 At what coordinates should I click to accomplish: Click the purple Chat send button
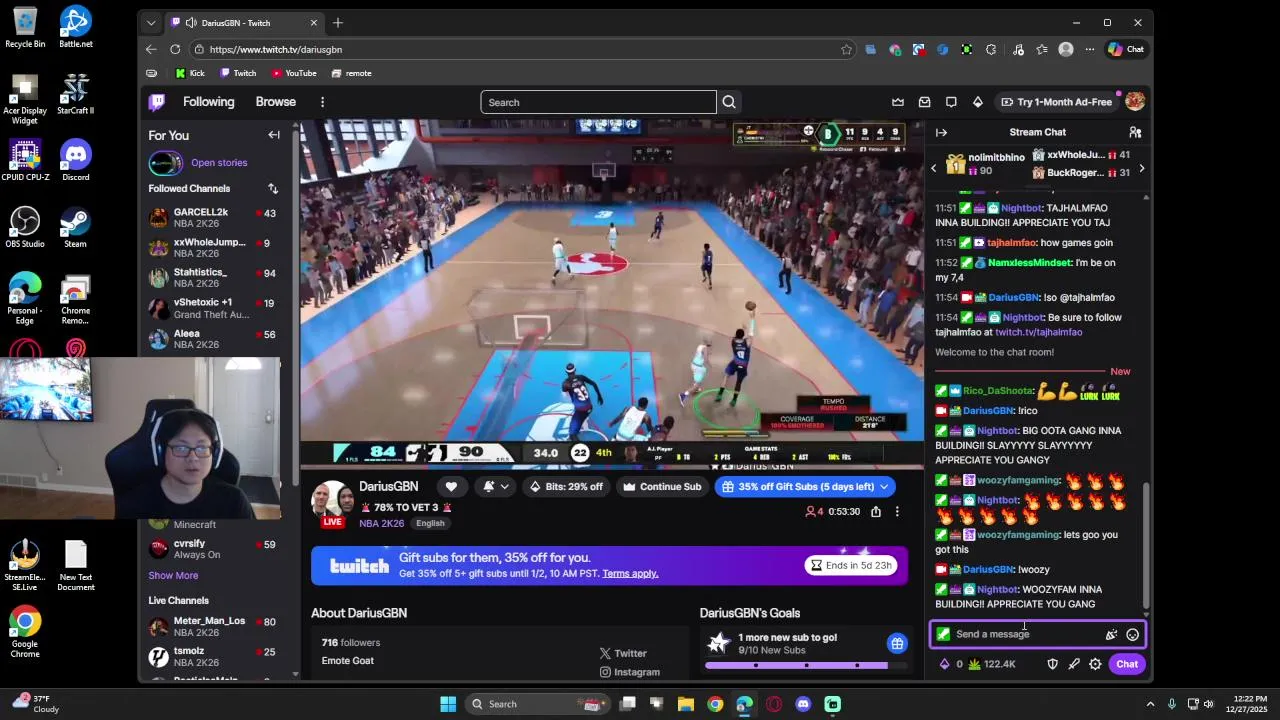pyautogui.click(x=1127, y=664)
